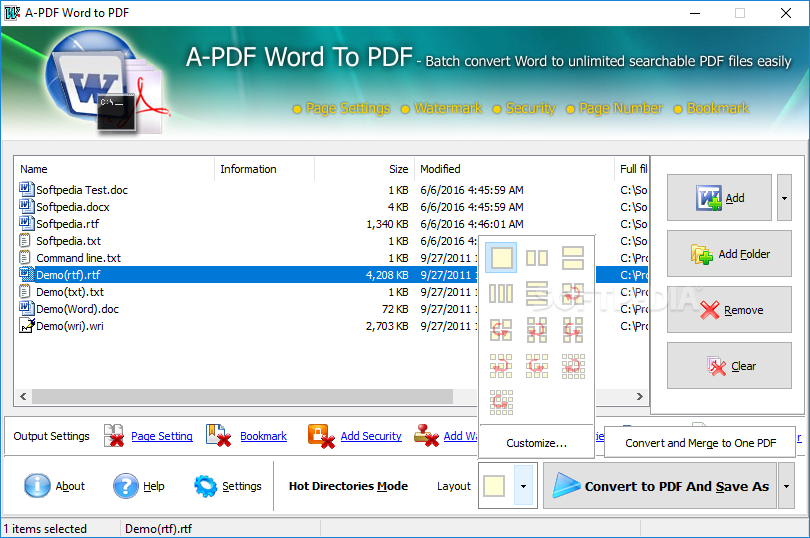Viewport: 810px width, 538px height.
Task: Click the Add Security padlock icon
Action: point(321,435)
